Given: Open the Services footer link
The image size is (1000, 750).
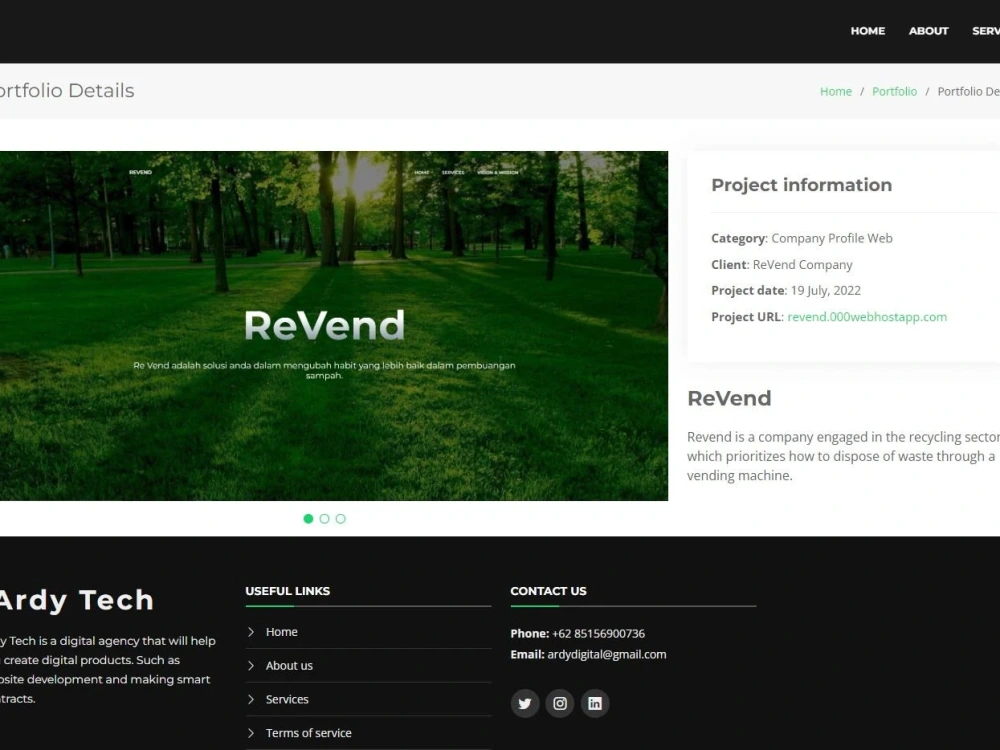Looking at the screenshot, I should click(287, 699).
